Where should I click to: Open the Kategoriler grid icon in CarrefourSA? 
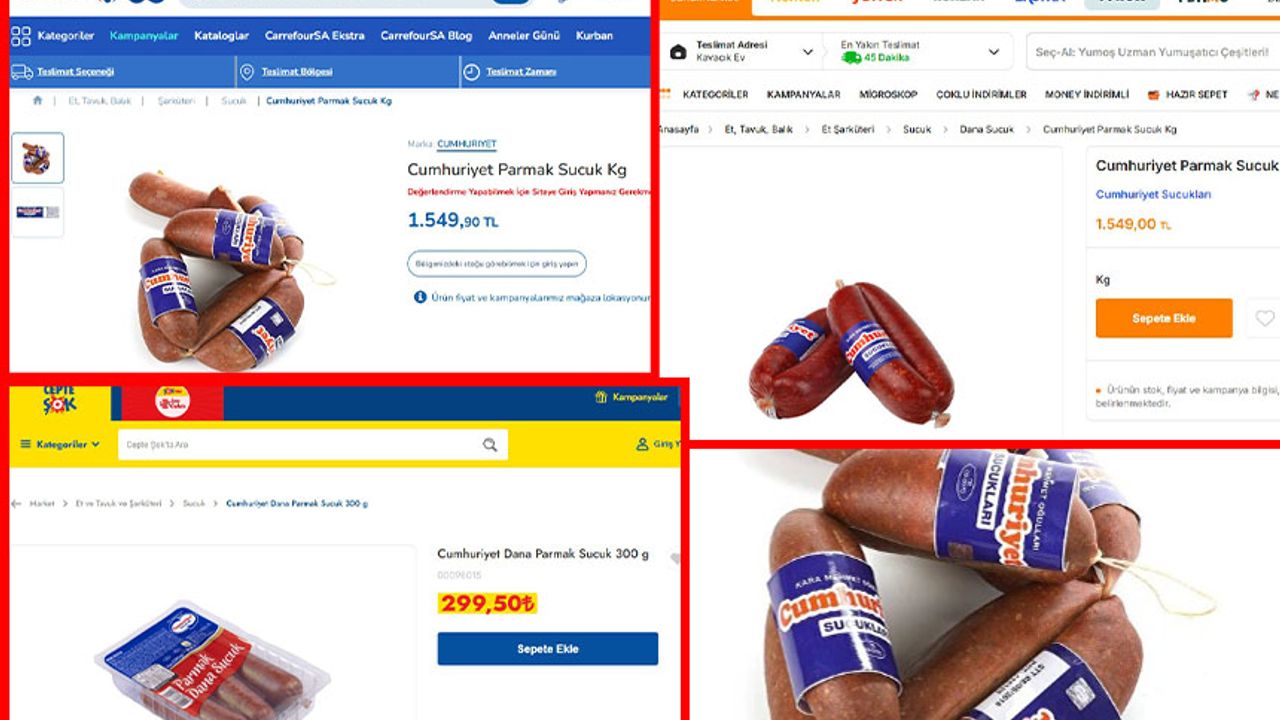[21, 36]
